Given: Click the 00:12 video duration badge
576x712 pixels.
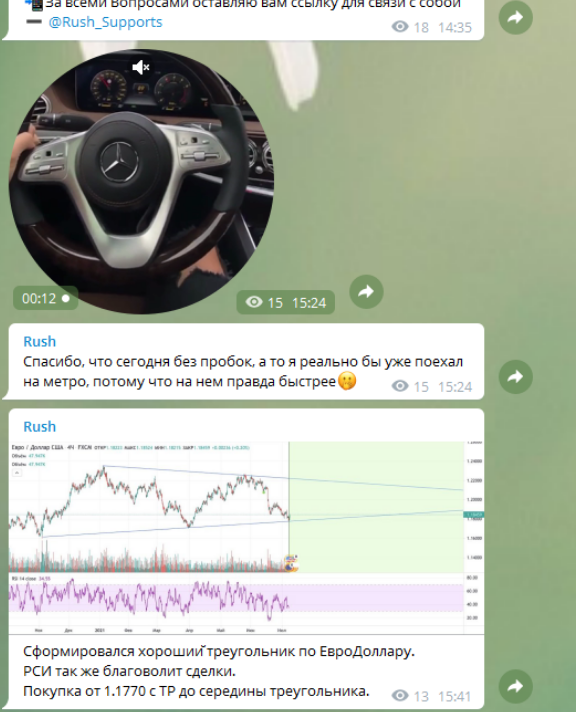Looking at the screenshot, I should [45, 298].
